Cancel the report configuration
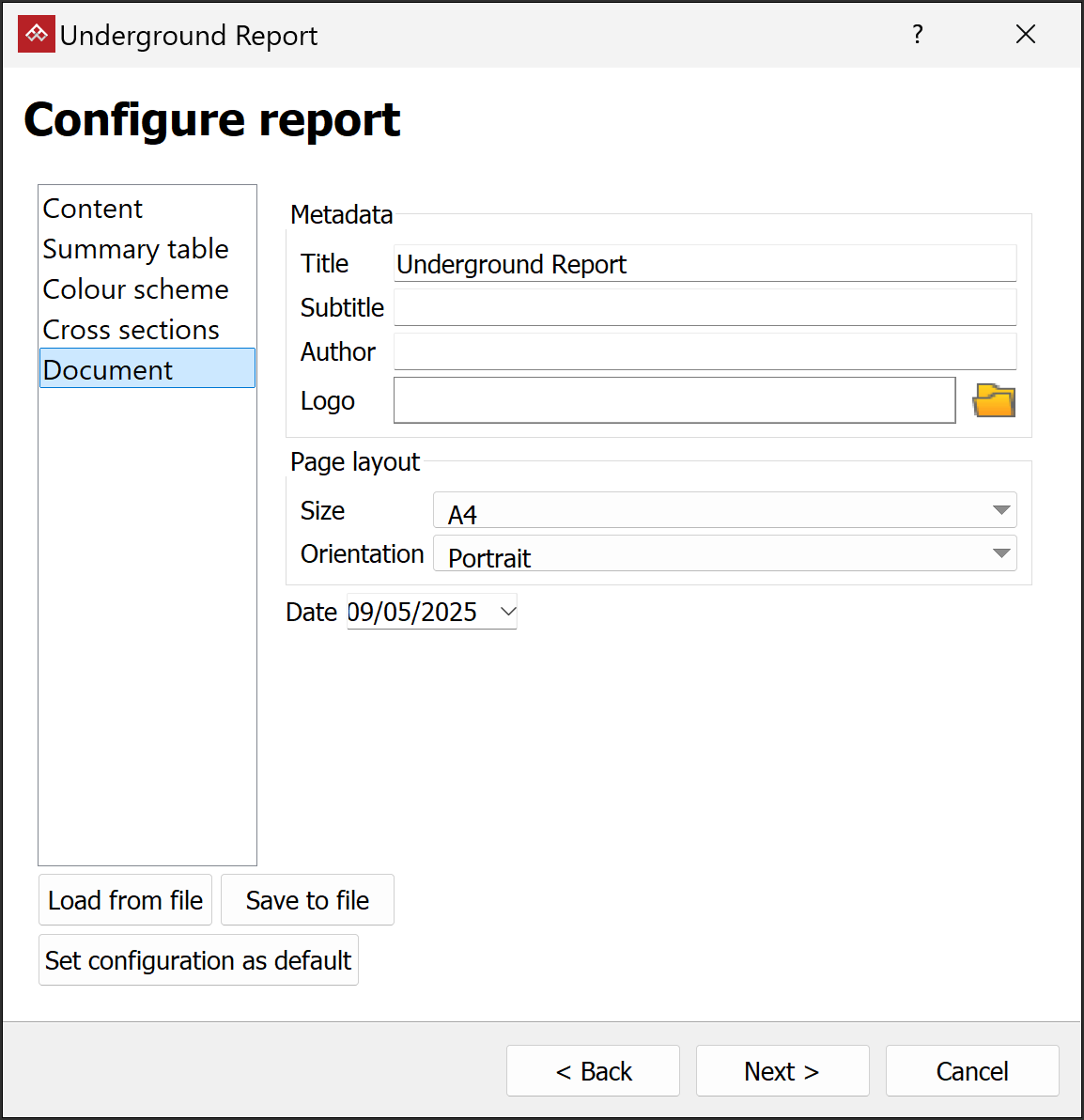This screenshot has height=1120, width=1084. click(x=972, y=1071)
